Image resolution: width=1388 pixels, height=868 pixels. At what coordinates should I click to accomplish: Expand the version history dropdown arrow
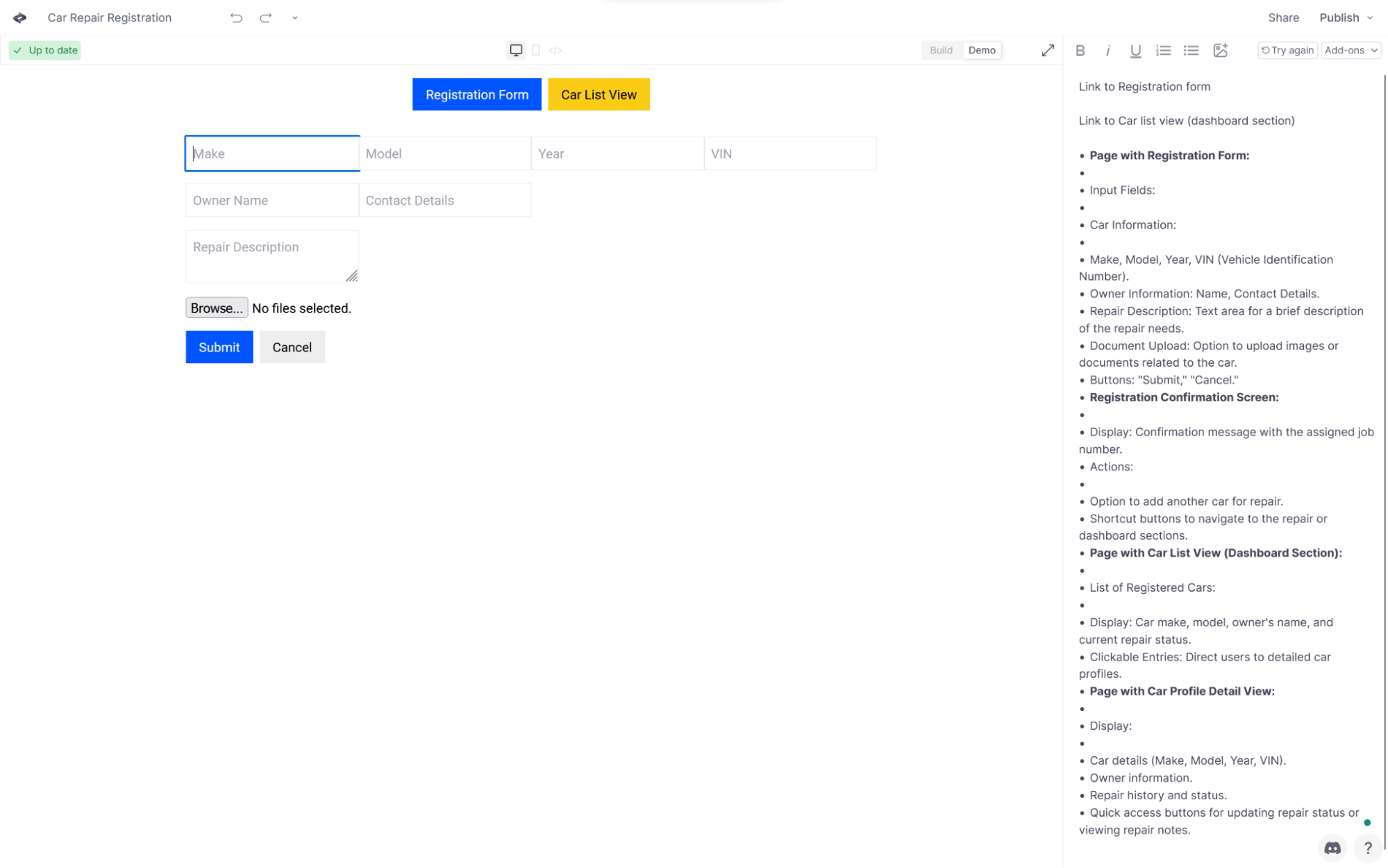coord(294,18)
